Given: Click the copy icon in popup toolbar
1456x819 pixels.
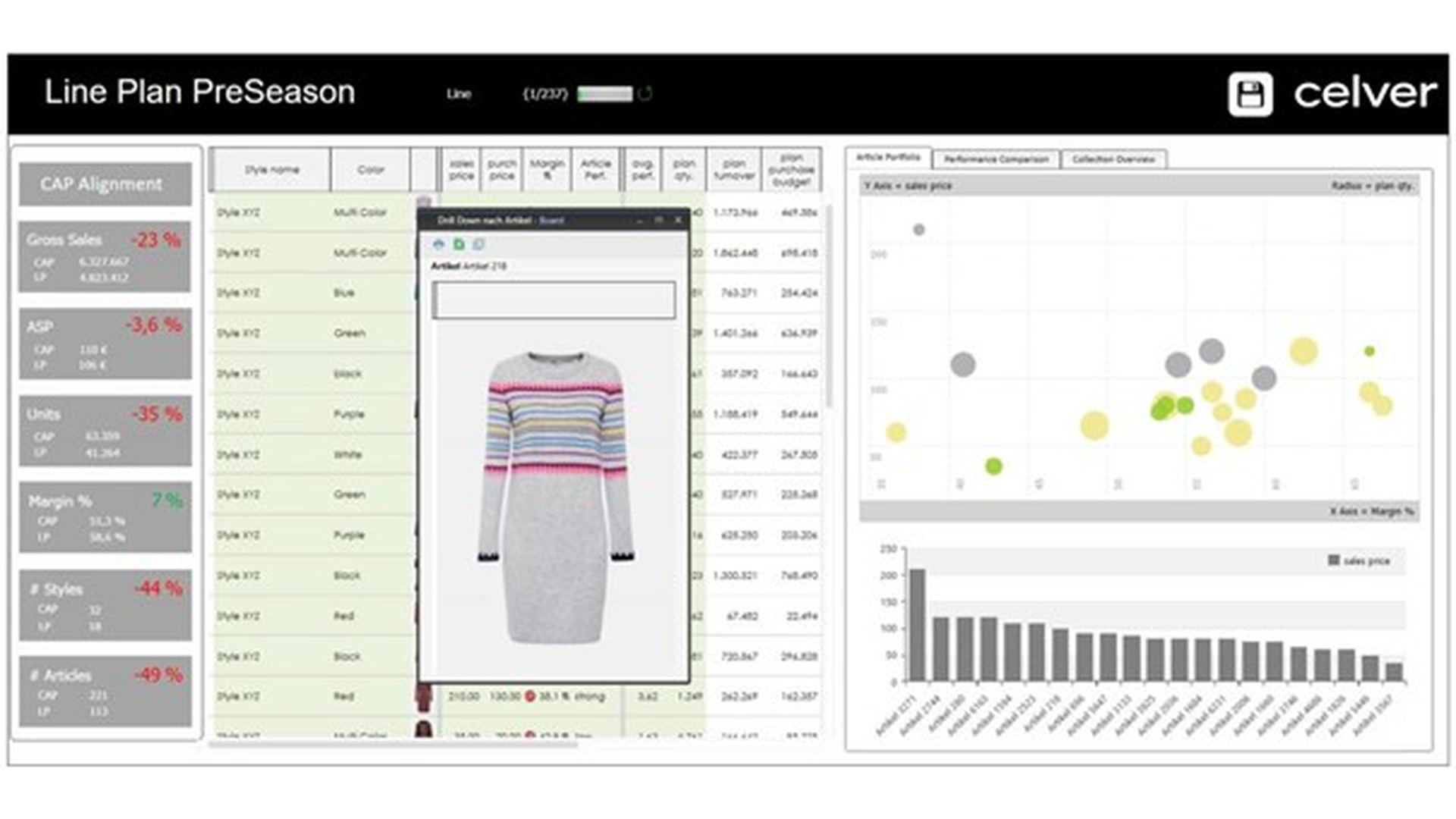Looking at the screenshot, I should pos(479,244).
